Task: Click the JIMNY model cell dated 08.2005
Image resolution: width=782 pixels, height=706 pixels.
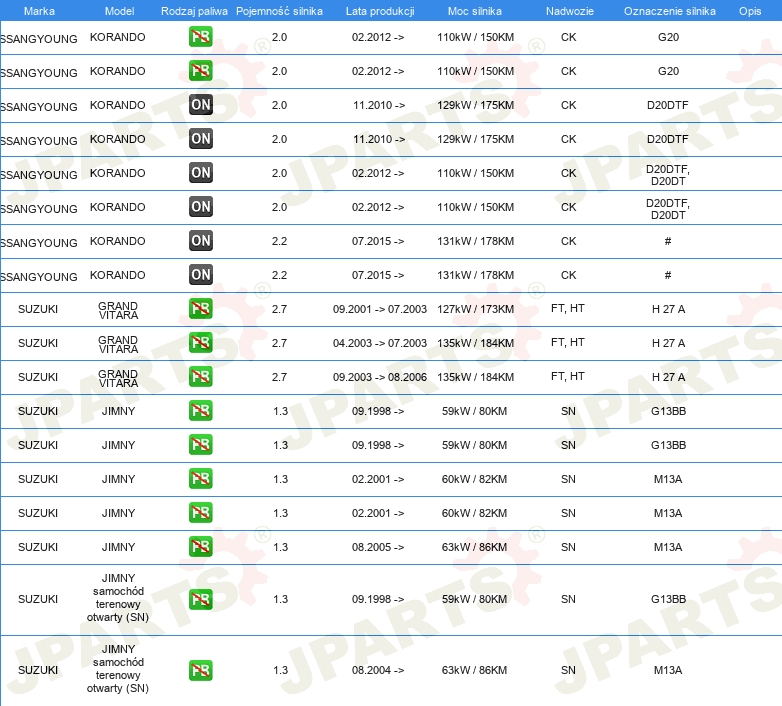Action: (x=118, y=547)
